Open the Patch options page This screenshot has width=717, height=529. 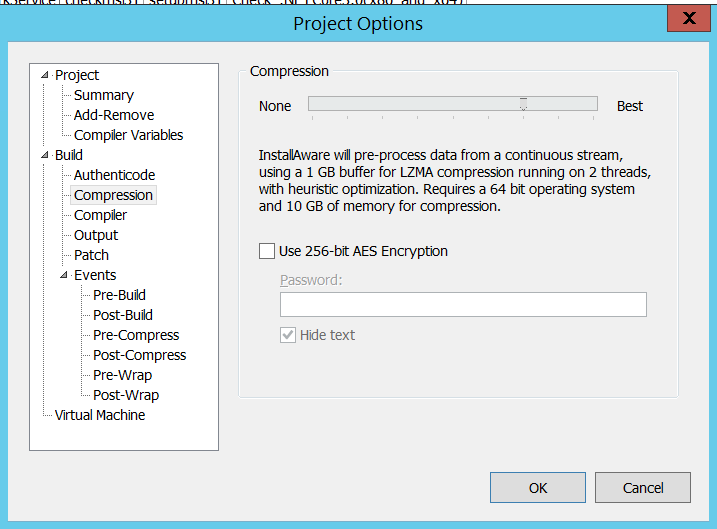pos(91,255)
